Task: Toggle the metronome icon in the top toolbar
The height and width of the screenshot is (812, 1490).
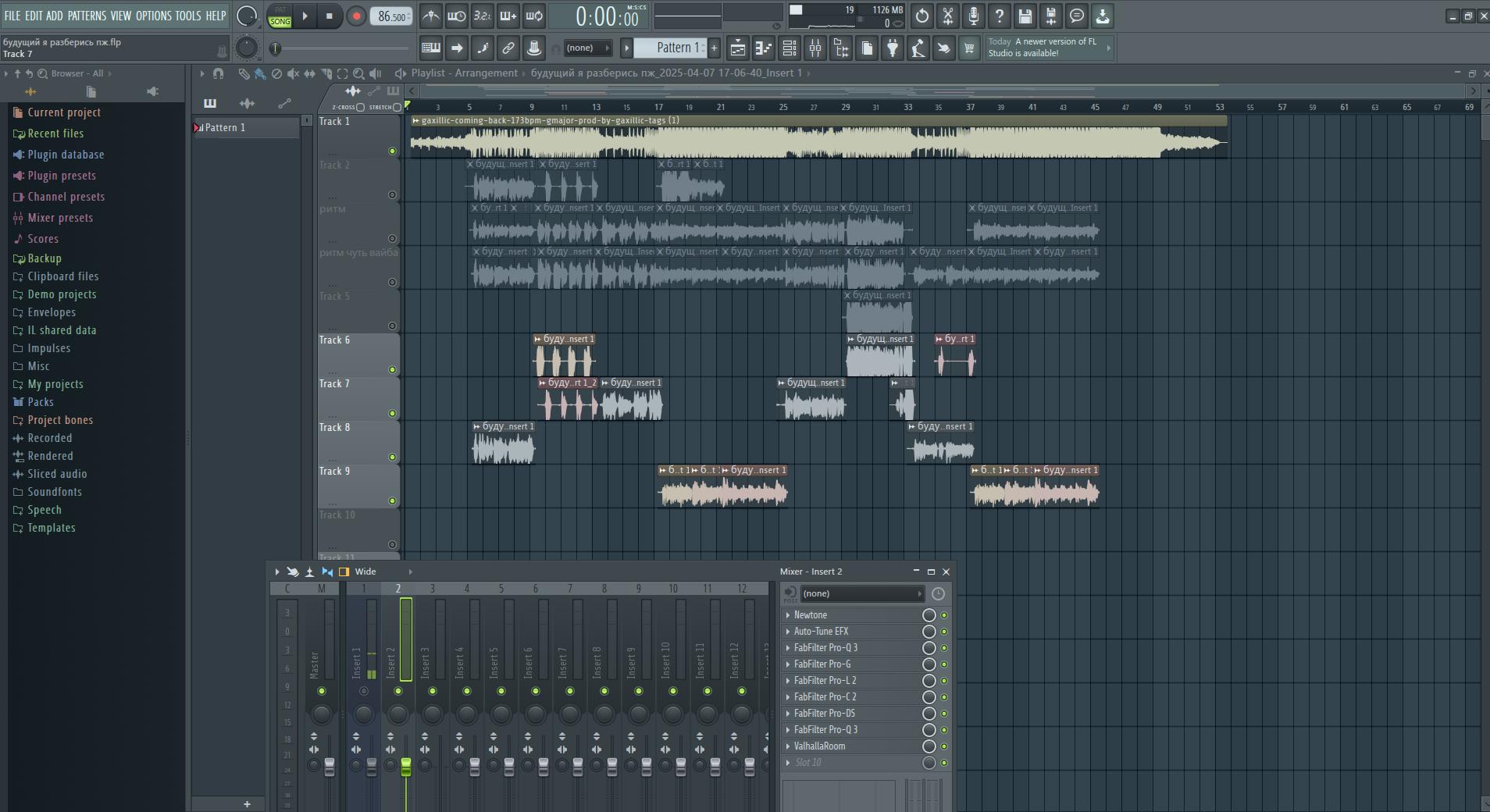Action: coord(430,16)
